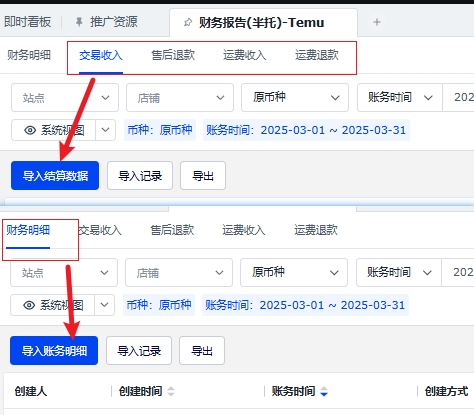
Task: Click the eye icon in lower 系统视图
Action: 29,305
